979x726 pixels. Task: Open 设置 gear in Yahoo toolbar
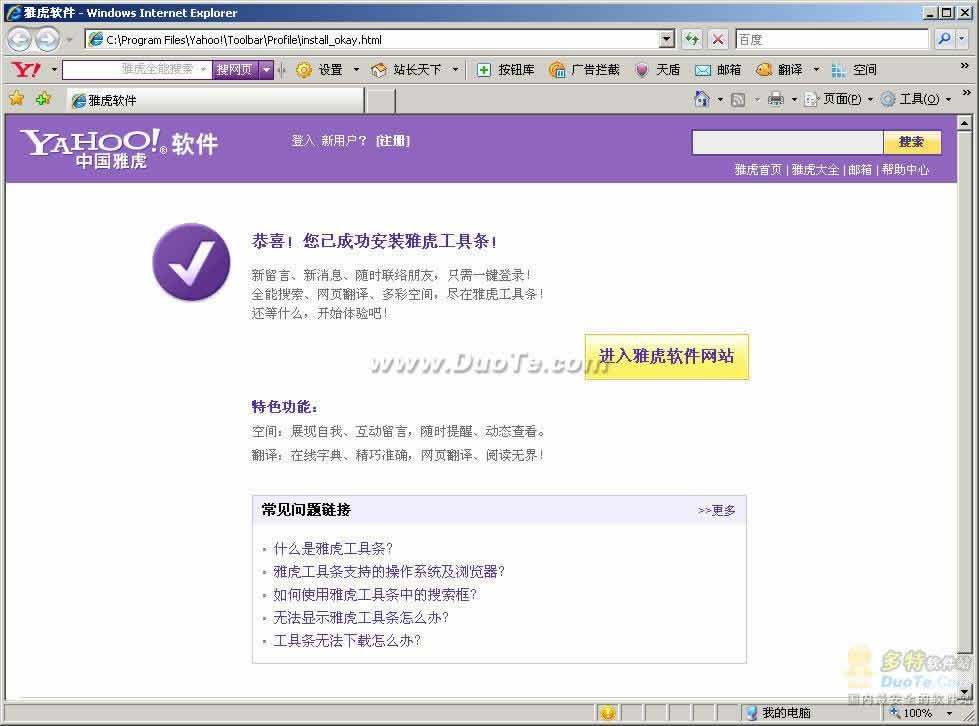(320, 70)
